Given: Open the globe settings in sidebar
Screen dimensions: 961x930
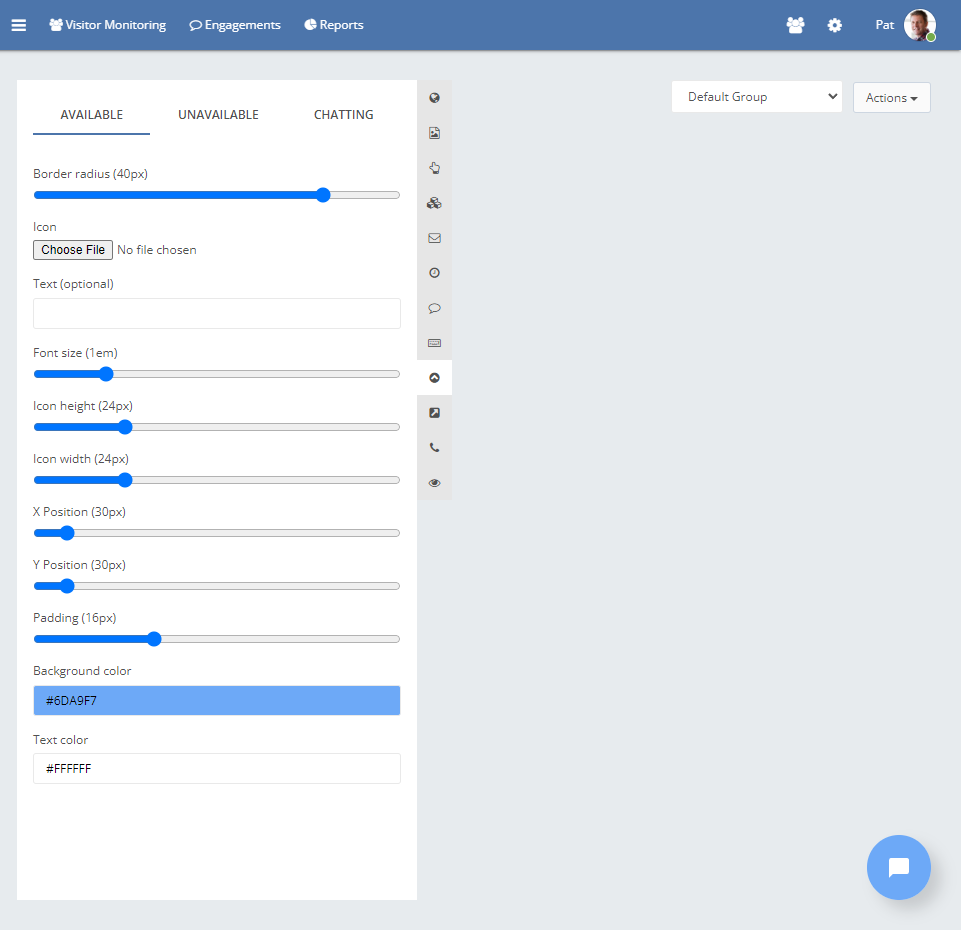Looking at the screenshot, I should coord(434,98).
